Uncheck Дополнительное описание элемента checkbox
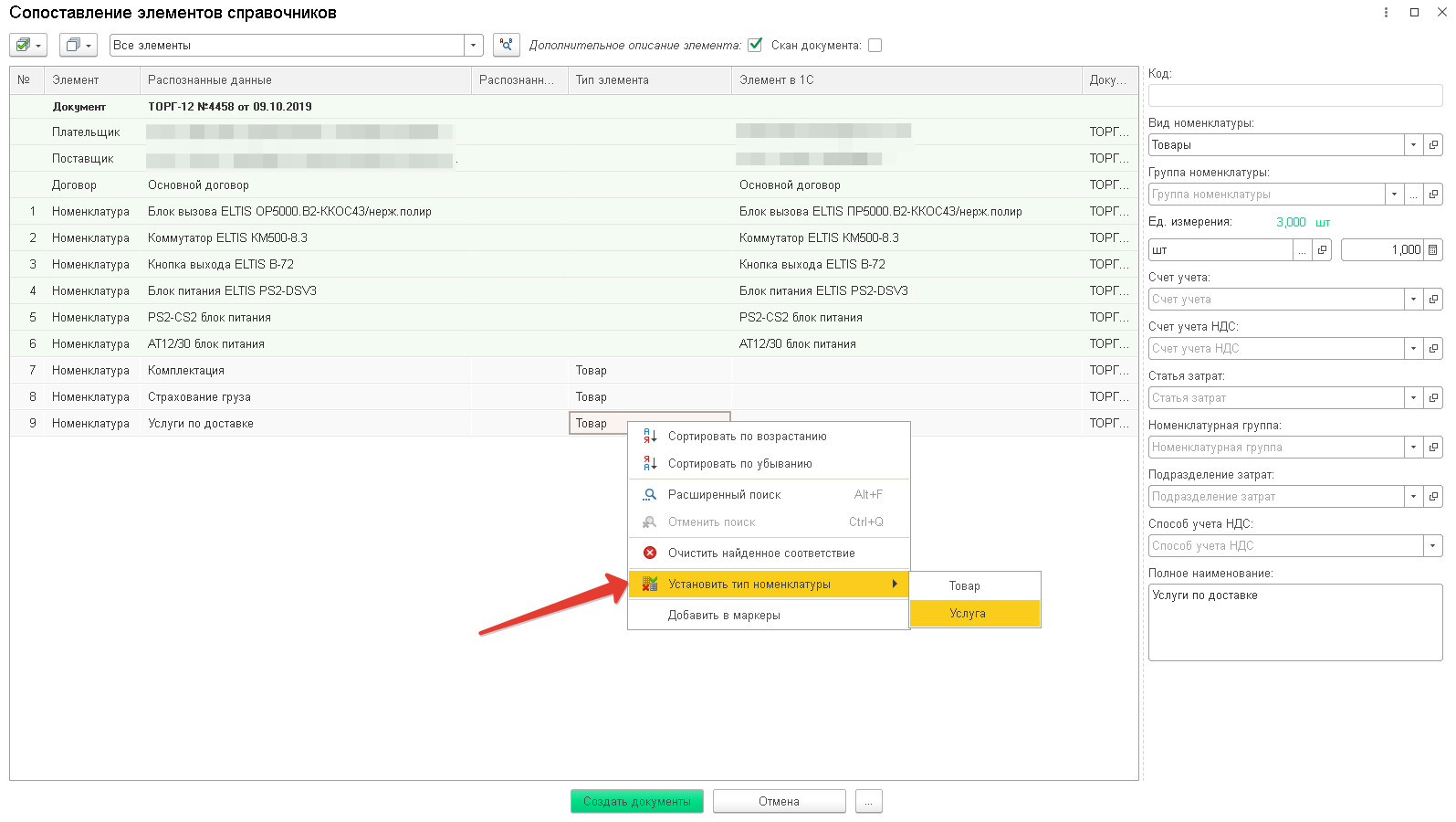The width and height of the screenshot is (1456, 822). pyautogui.click(x=755, y=45)
